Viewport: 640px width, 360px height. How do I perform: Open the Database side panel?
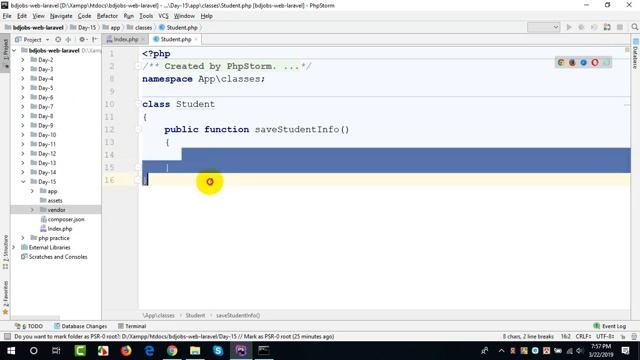pyautogui.click(x=635, y=53)
